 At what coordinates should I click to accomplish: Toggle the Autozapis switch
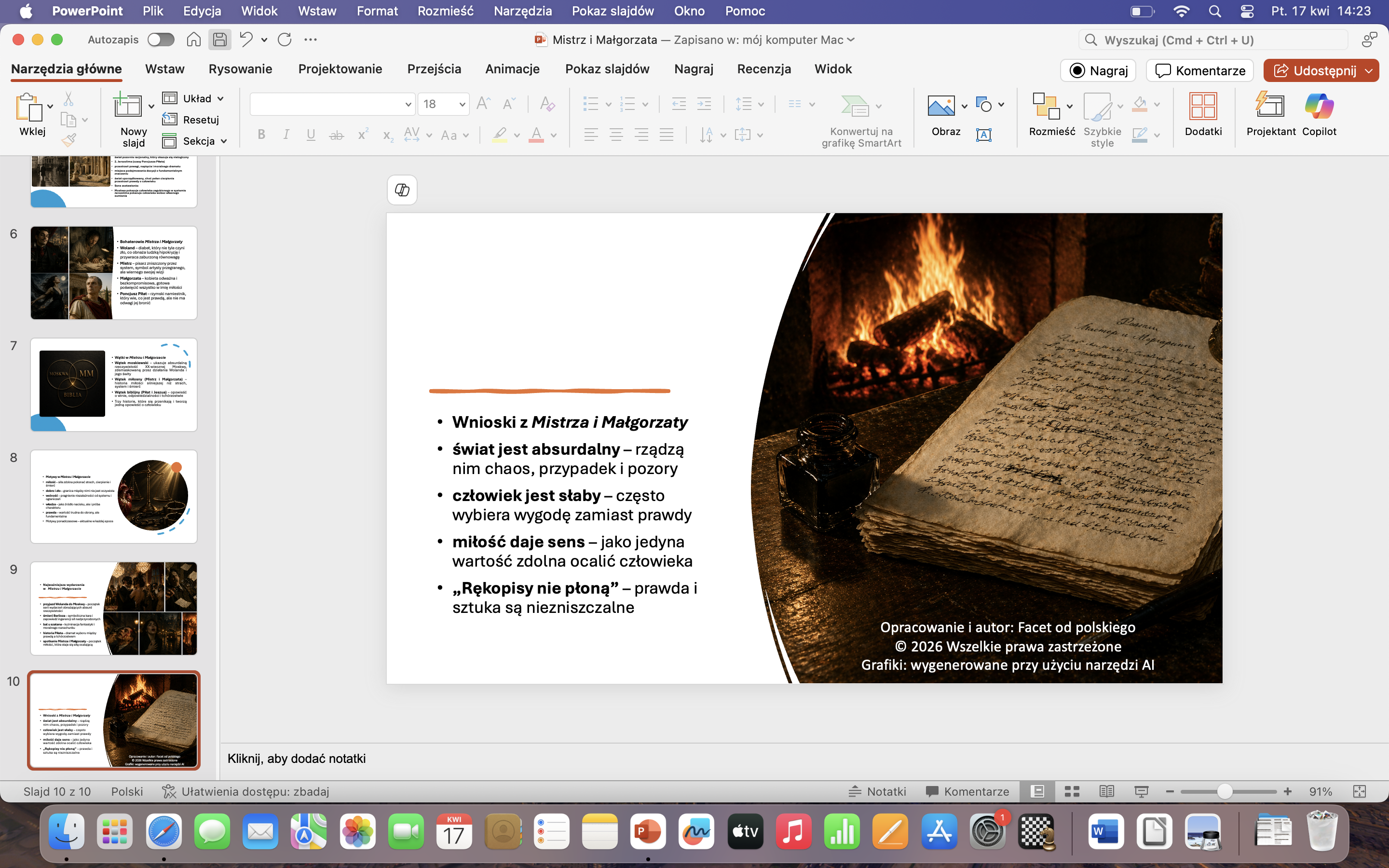[161, 40]
